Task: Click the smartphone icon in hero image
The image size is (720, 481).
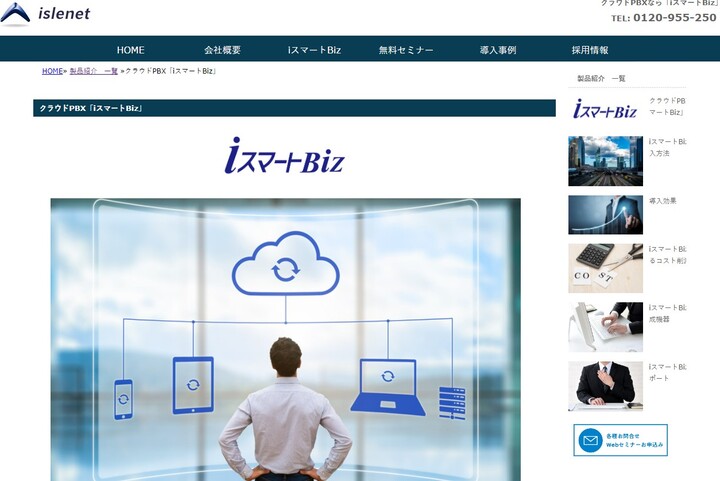Action: pyautogui.click(x=123, y=399)
